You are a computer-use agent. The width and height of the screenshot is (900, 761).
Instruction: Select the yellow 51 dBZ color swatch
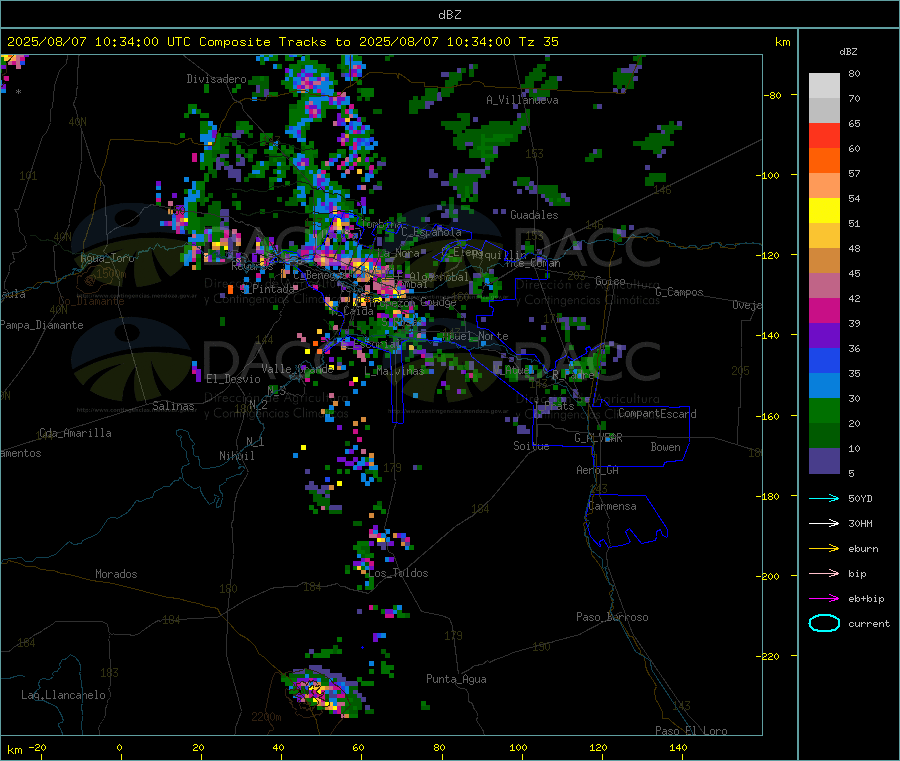pyautogui.click(x=824, y=211)
